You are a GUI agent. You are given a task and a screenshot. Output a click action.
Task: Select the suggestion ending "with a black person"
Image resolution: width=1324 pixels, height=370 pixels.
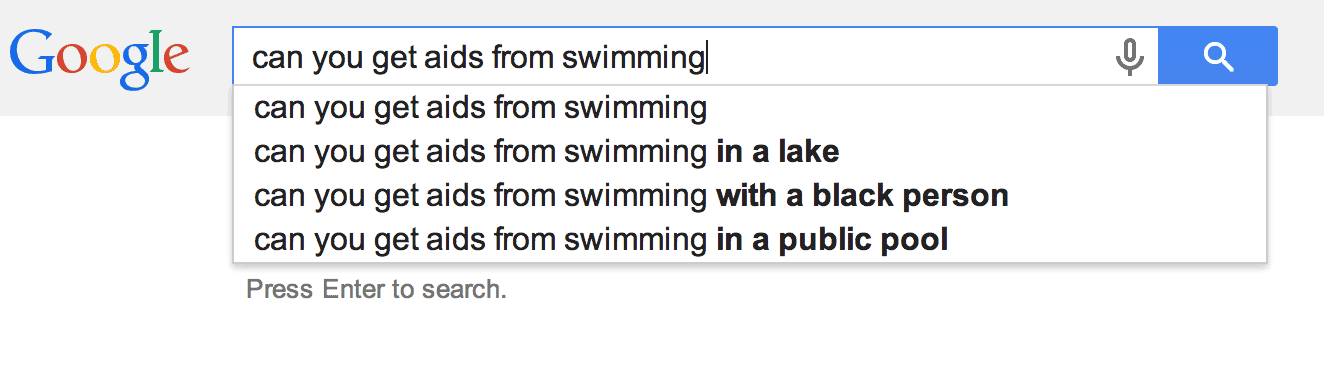(x=750, y=195)
